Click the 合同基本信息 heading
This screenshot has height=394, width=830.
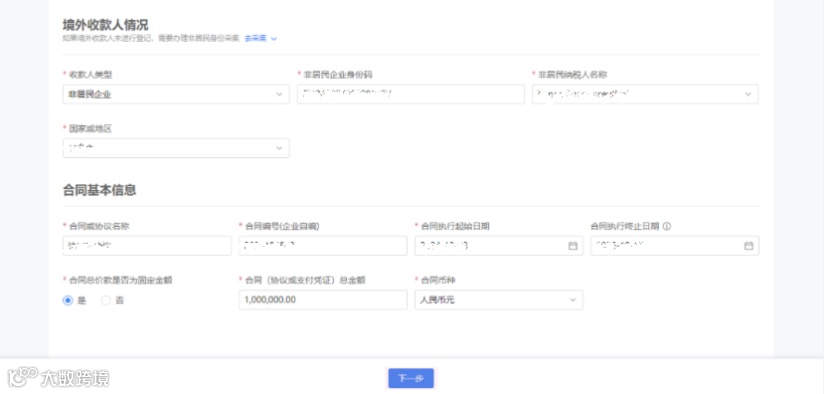click(100, 190)
